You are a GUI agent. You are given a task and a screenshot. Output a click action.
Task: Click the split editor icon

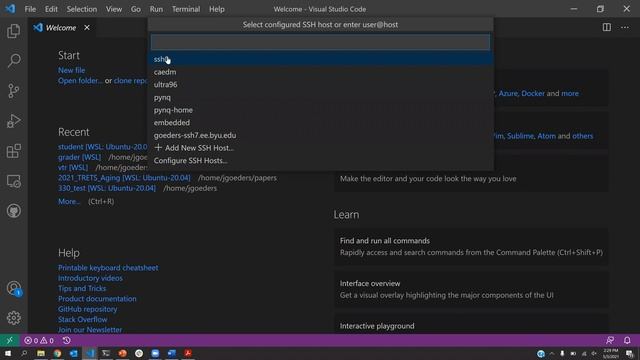pos(607,27)
